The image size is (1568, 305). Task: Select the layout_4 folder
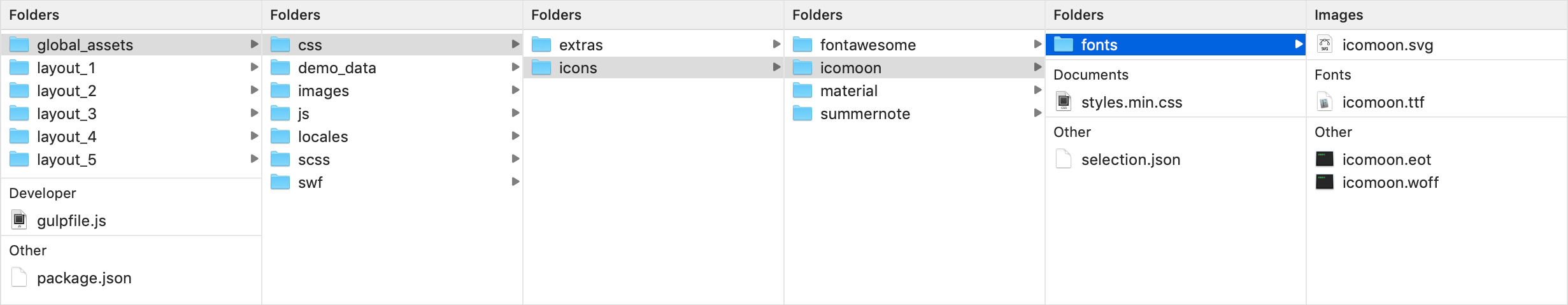click(131, 136)
